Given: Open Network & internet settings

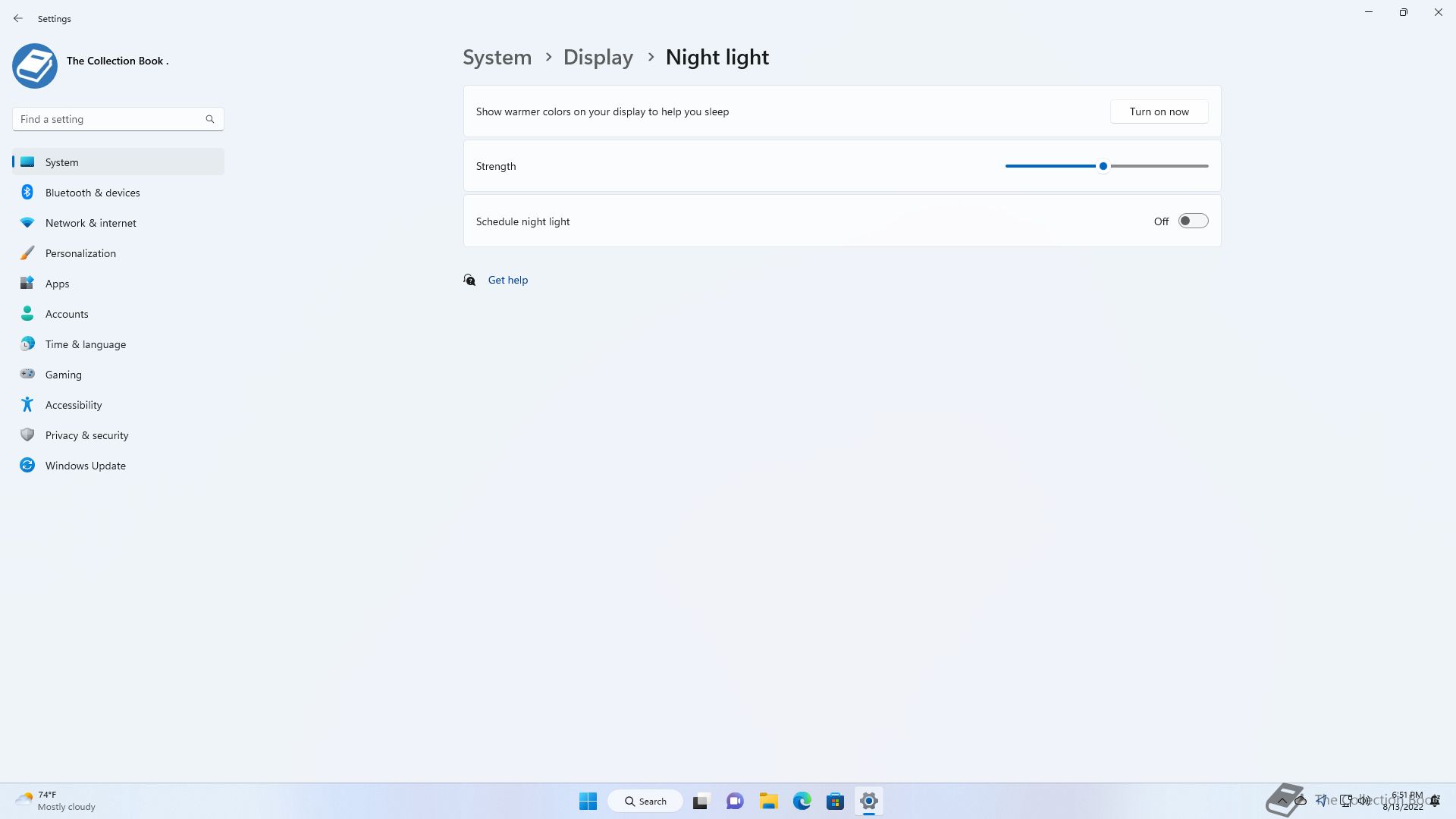Looking at the screenshot, I should pyautogui.click(x=90, y=223).
